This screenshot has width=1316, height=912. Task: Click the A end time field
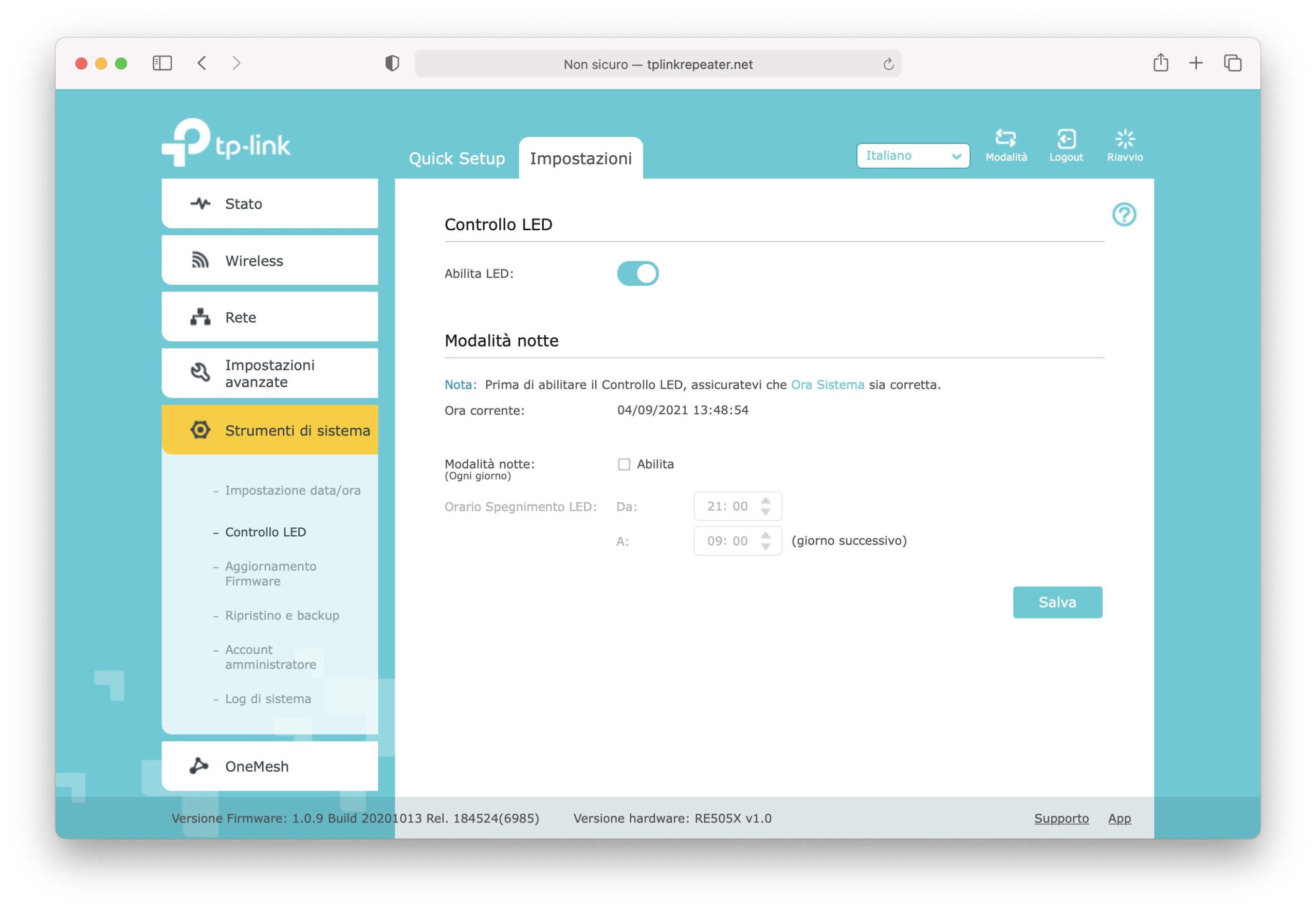[x=727, y=541]
